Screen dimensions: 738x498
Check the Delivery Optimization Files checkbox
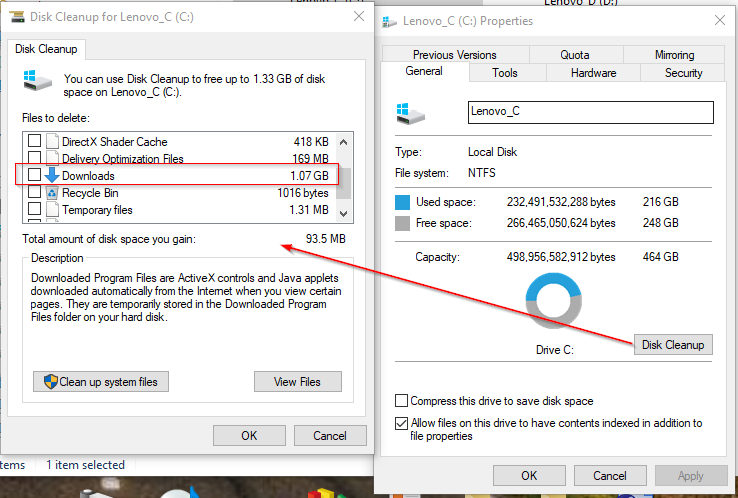[x=34, y=157]
